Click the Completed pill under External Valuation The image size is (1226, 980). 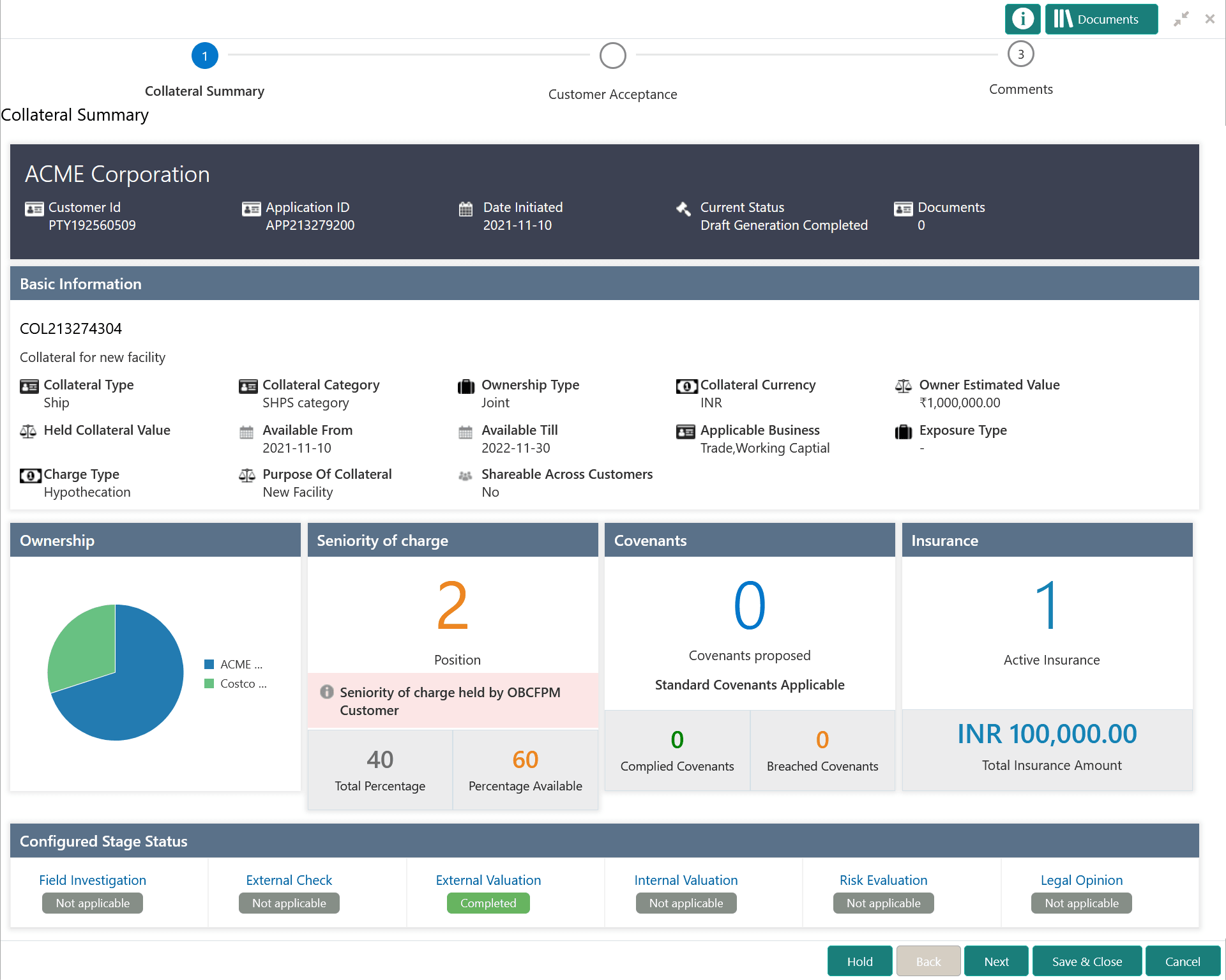[488, 903]
